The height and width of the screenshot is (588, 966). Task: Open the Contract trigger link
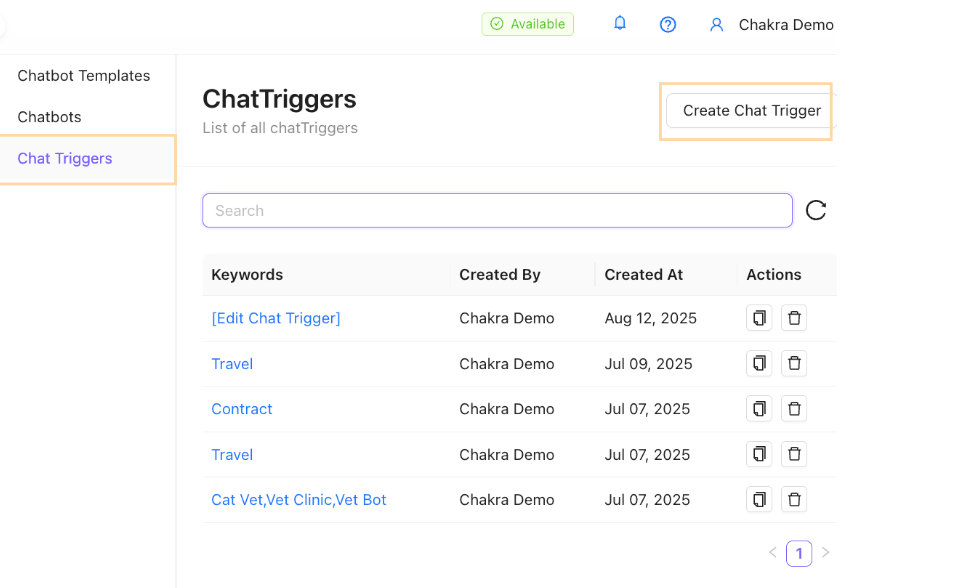coord(241,408)
